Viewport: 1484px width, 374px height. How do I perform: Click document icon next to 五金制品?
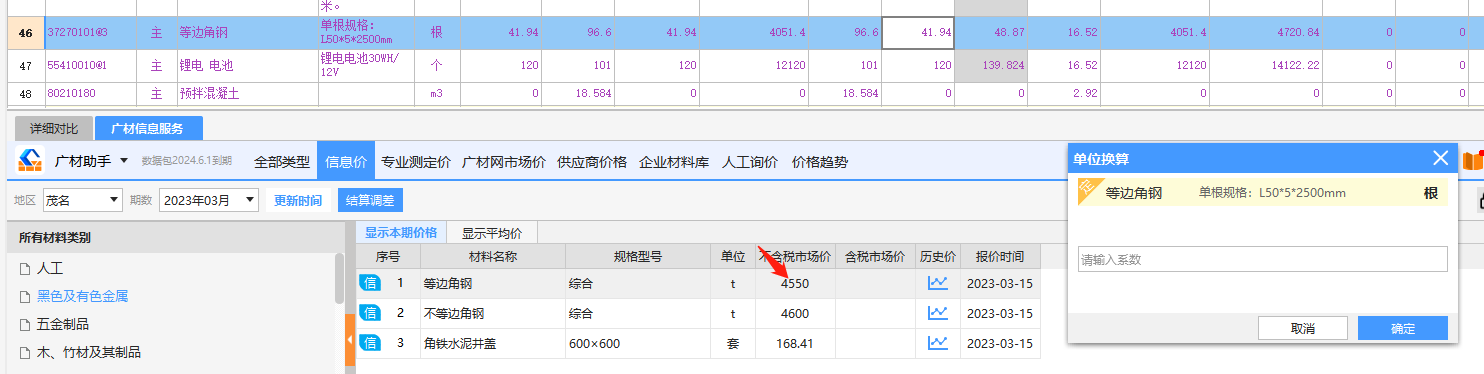24,324
